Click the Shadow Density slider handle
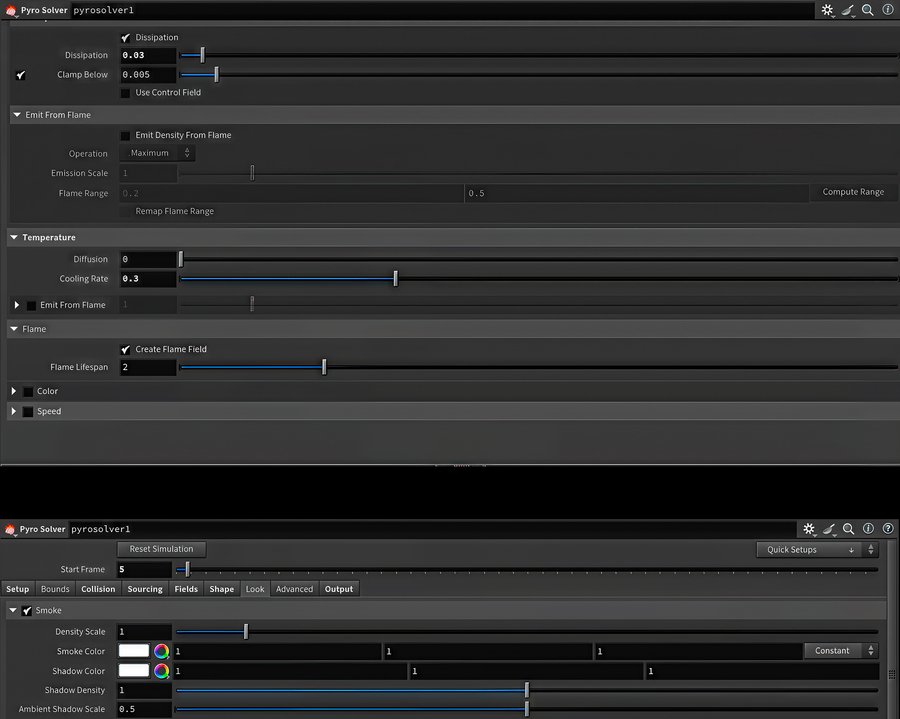 pos(527,690)
